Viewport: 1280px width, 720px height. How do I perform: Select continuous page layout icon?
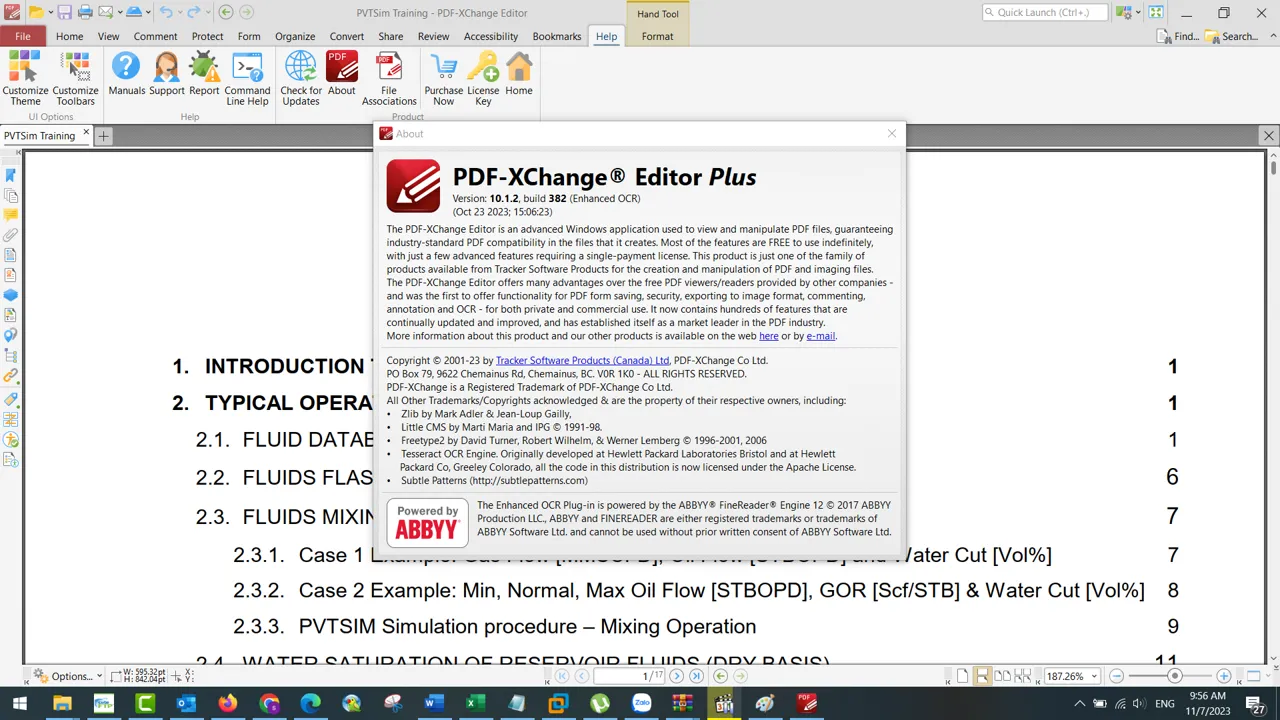(982, 676)
